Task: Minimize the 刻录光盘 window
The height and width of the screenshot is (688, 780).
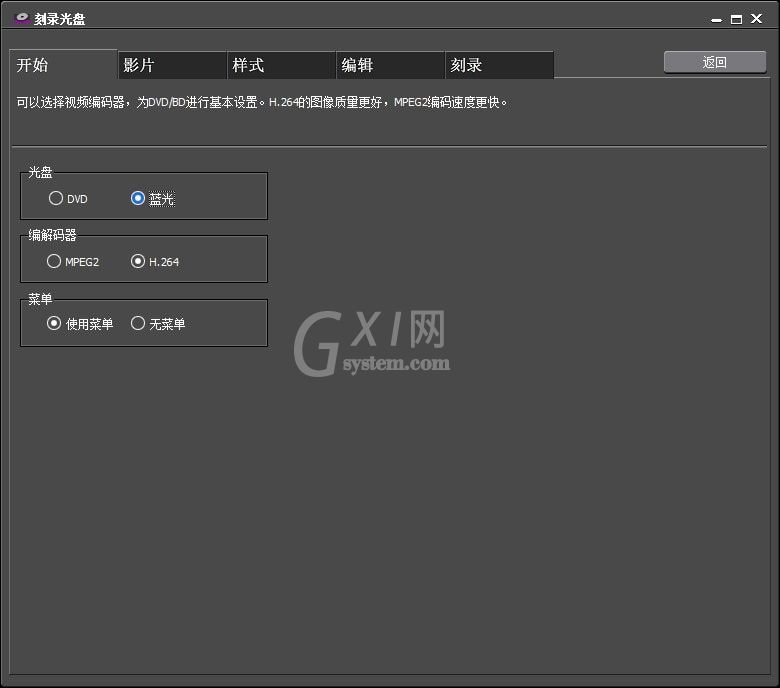Action: [716, 20]
